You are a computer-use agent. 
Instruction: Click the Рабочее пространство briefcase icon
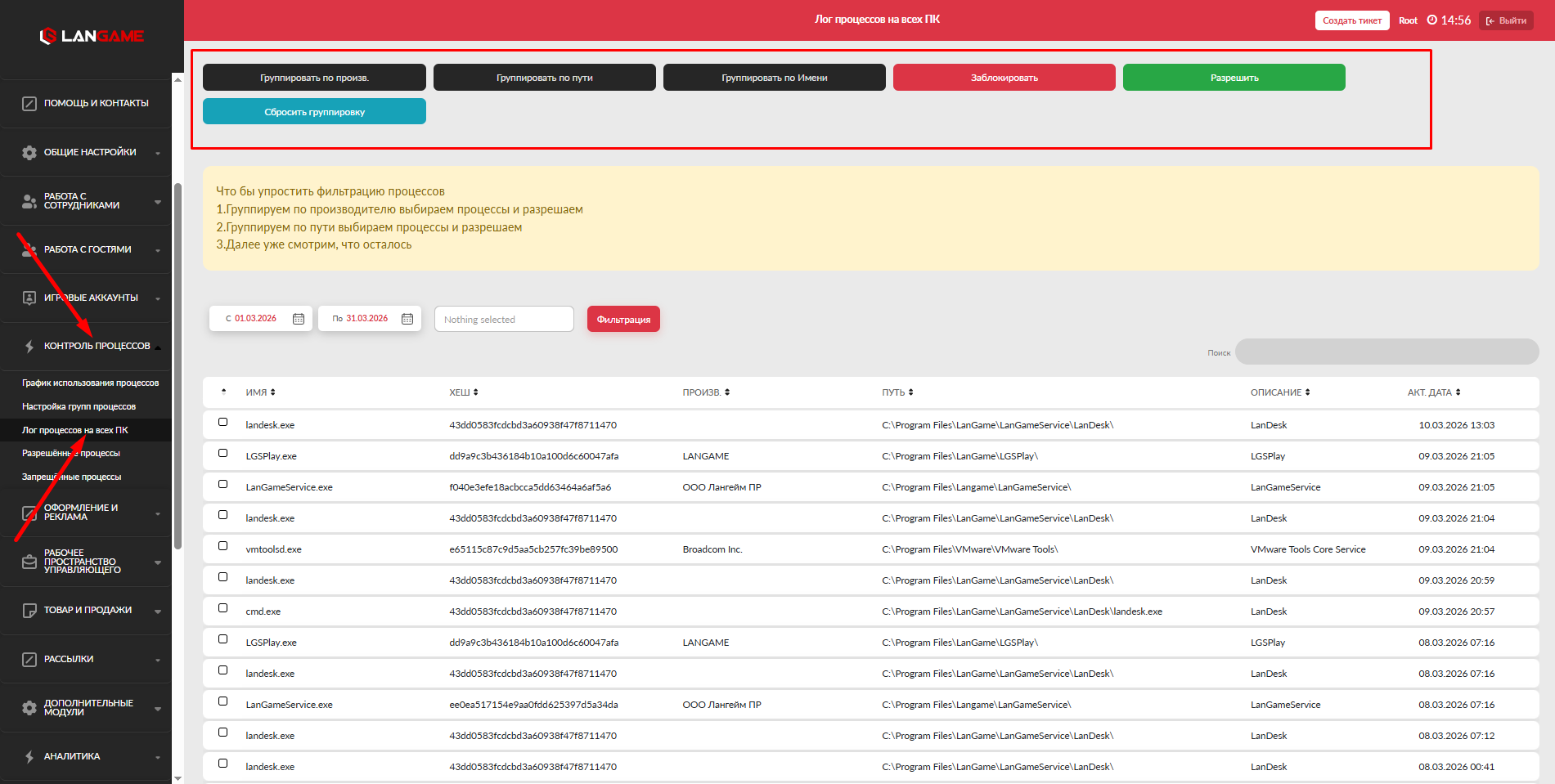(x=29, y=562)
